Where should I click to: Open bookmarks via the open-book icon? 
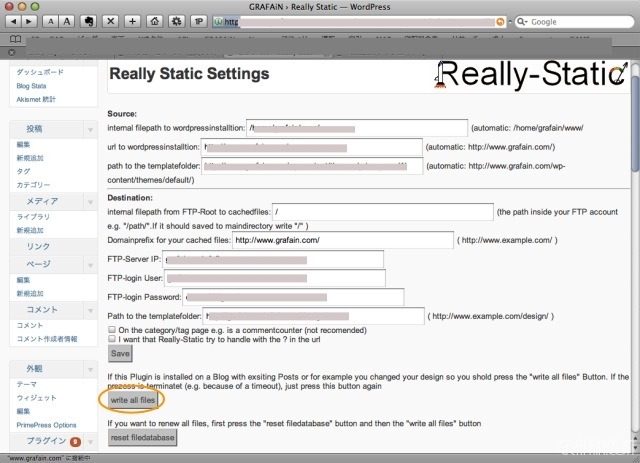(16, 40)
